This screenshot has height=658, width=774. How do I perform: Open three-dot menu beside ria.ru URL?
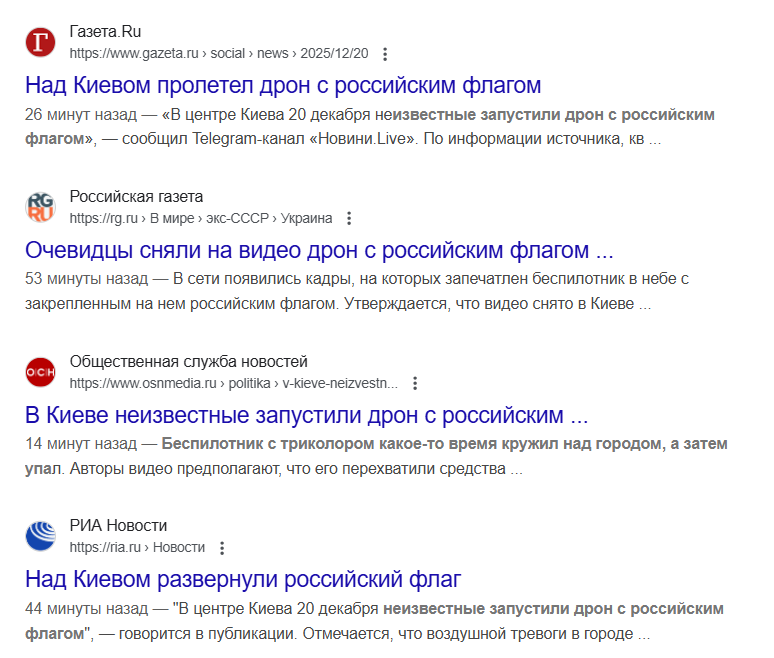pyautogui.click(x=222, y=548)
